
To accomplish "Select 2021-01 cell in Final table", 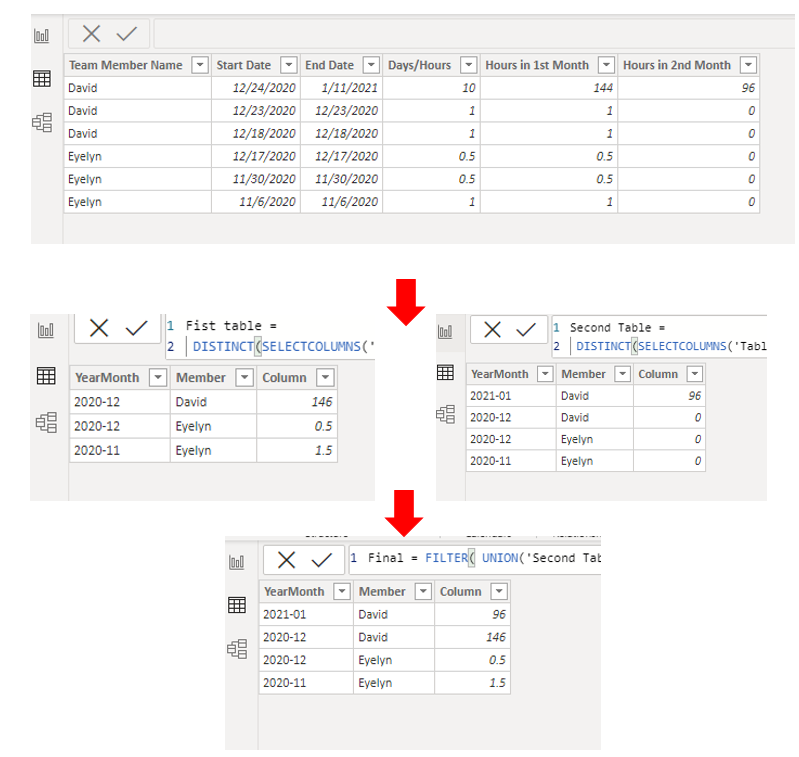I will coord(306,614).
